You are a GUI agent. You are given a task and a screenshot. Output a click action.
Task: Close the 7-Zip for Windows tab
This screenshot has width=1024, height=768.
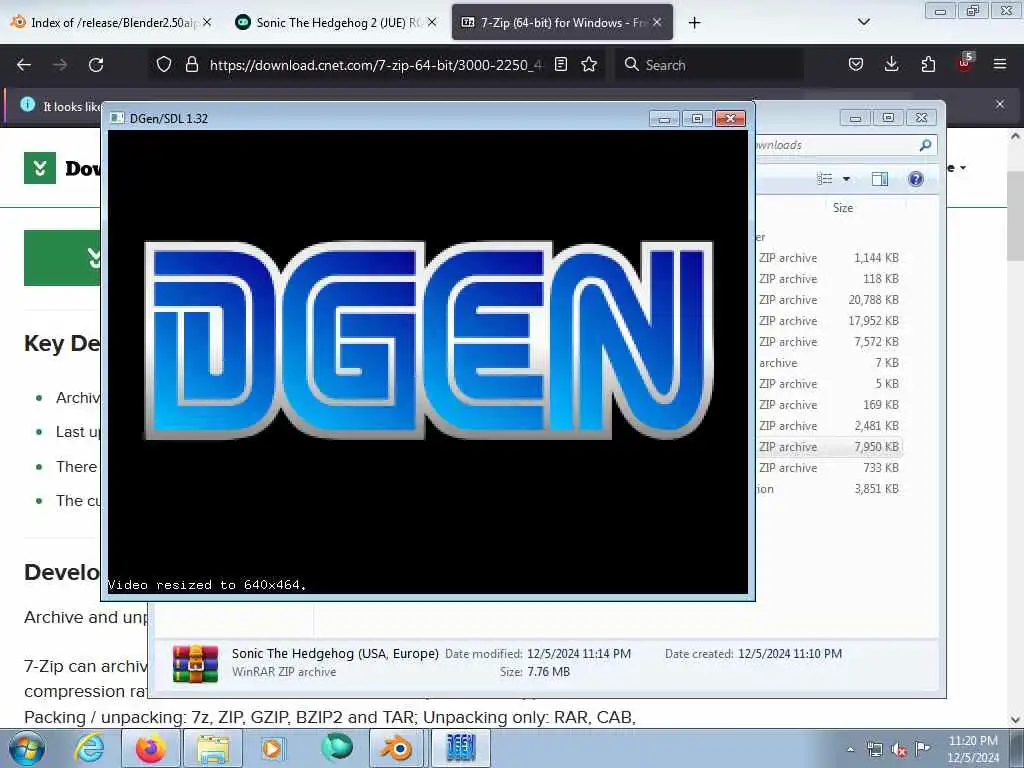657,23
